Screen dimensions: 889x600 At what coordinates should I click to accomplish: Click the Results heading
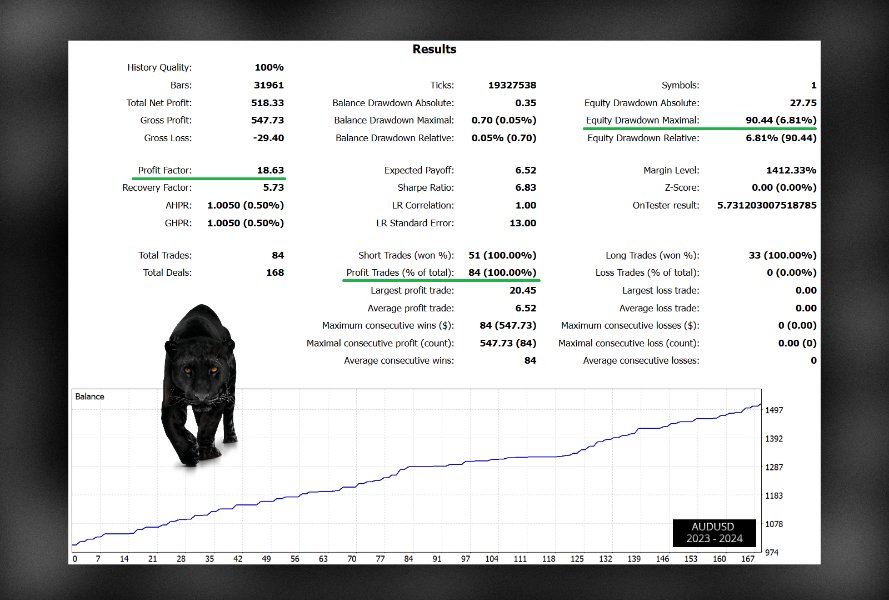pos(434,49)
